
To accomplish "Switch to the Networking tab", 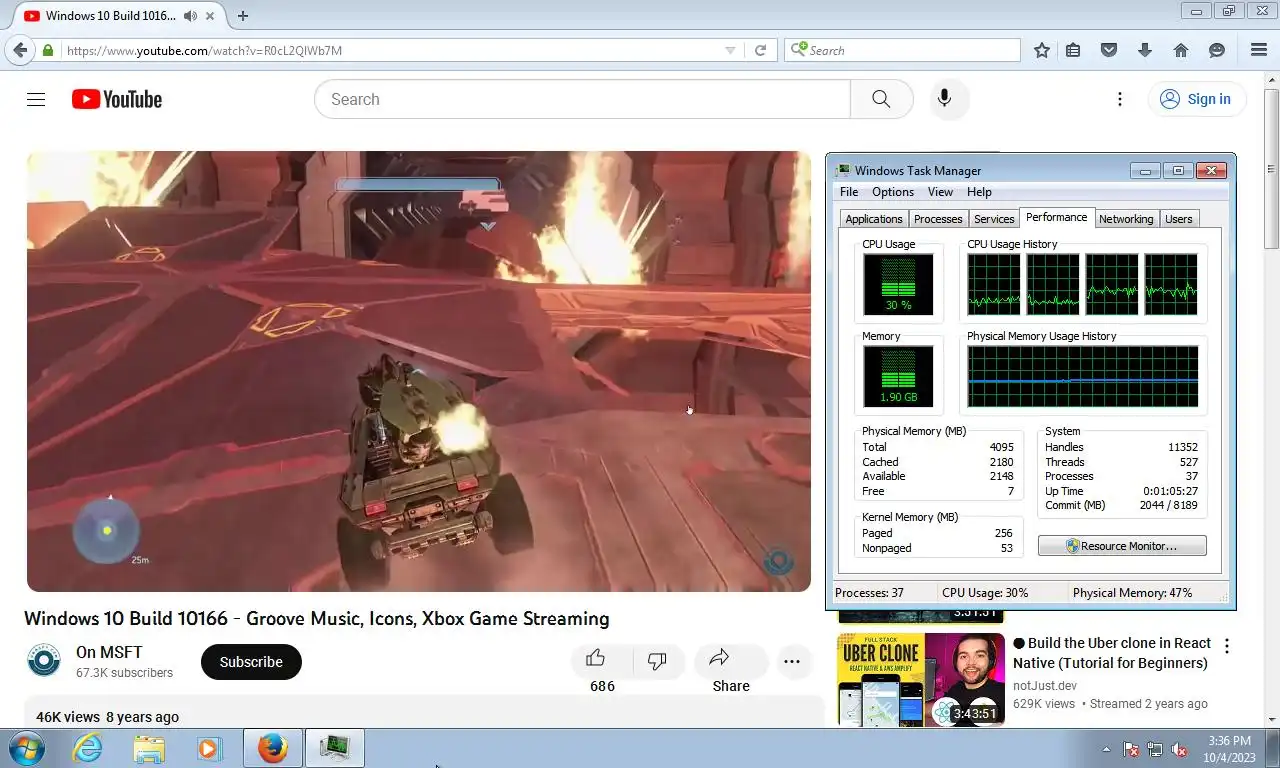I will (1126, 219).
